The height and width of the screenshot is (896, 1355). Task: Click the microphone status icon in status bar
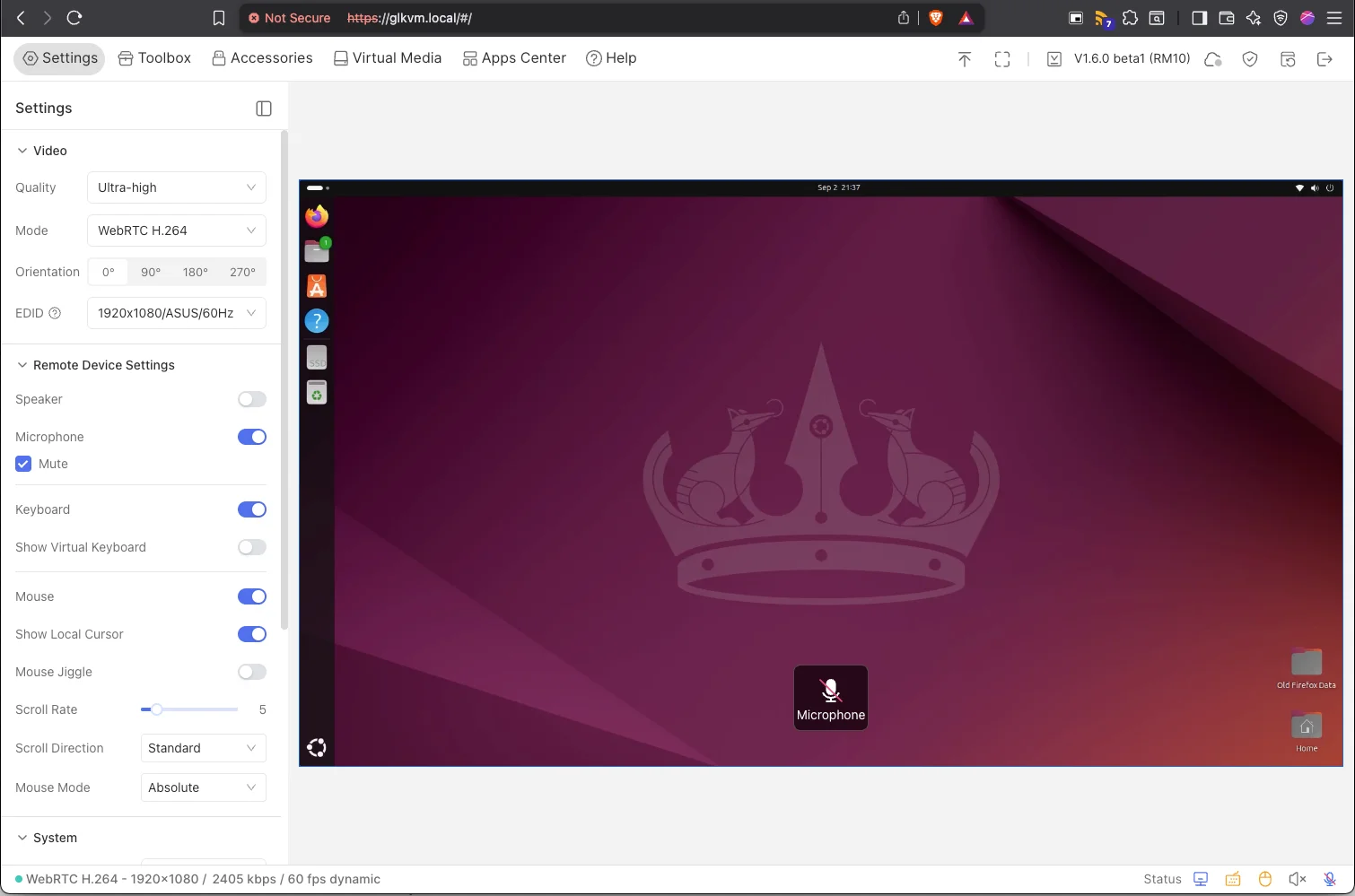pyautogui.click(x=1330, y=879)
